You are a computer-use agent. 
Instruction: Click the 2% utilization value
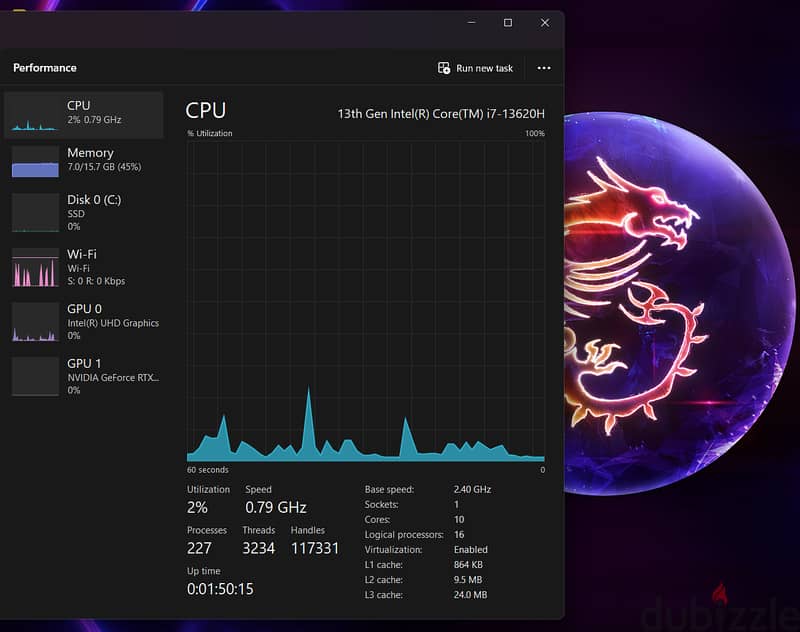pyautogui.click(x=197, y=508)
